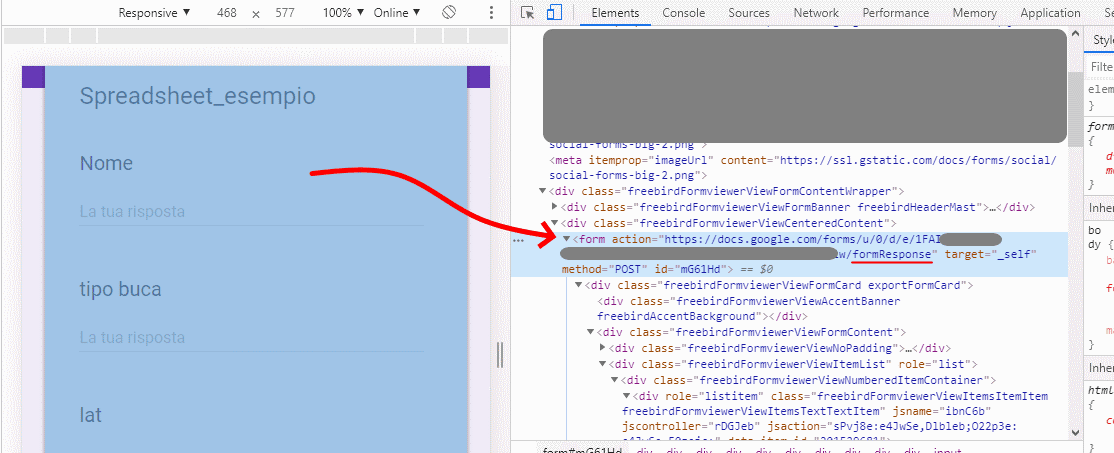Click the lat question label
The image size is (1114, 453).
91,415
